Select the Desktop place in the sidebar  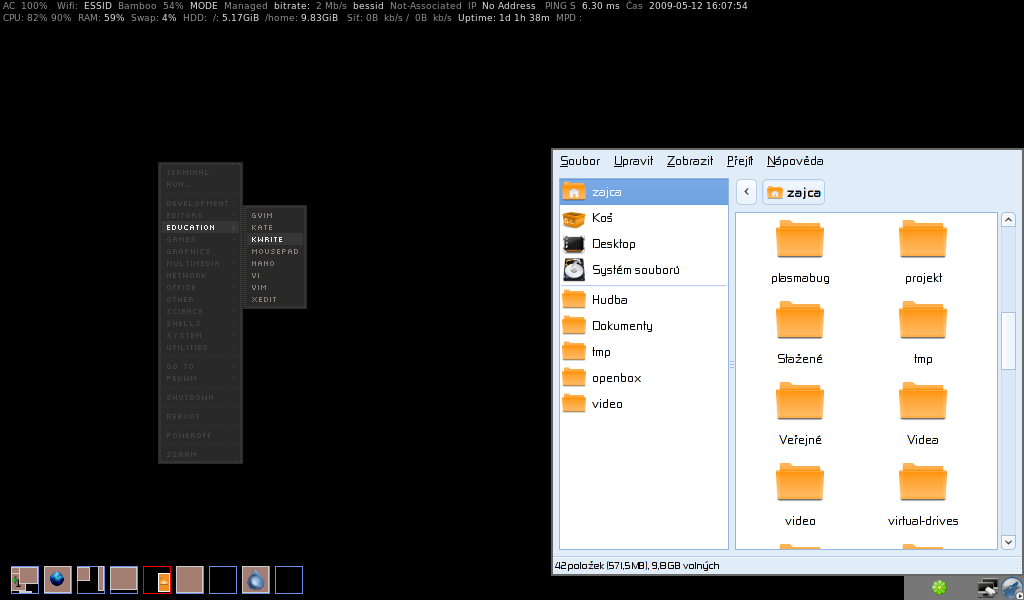(x=643, y=244)
